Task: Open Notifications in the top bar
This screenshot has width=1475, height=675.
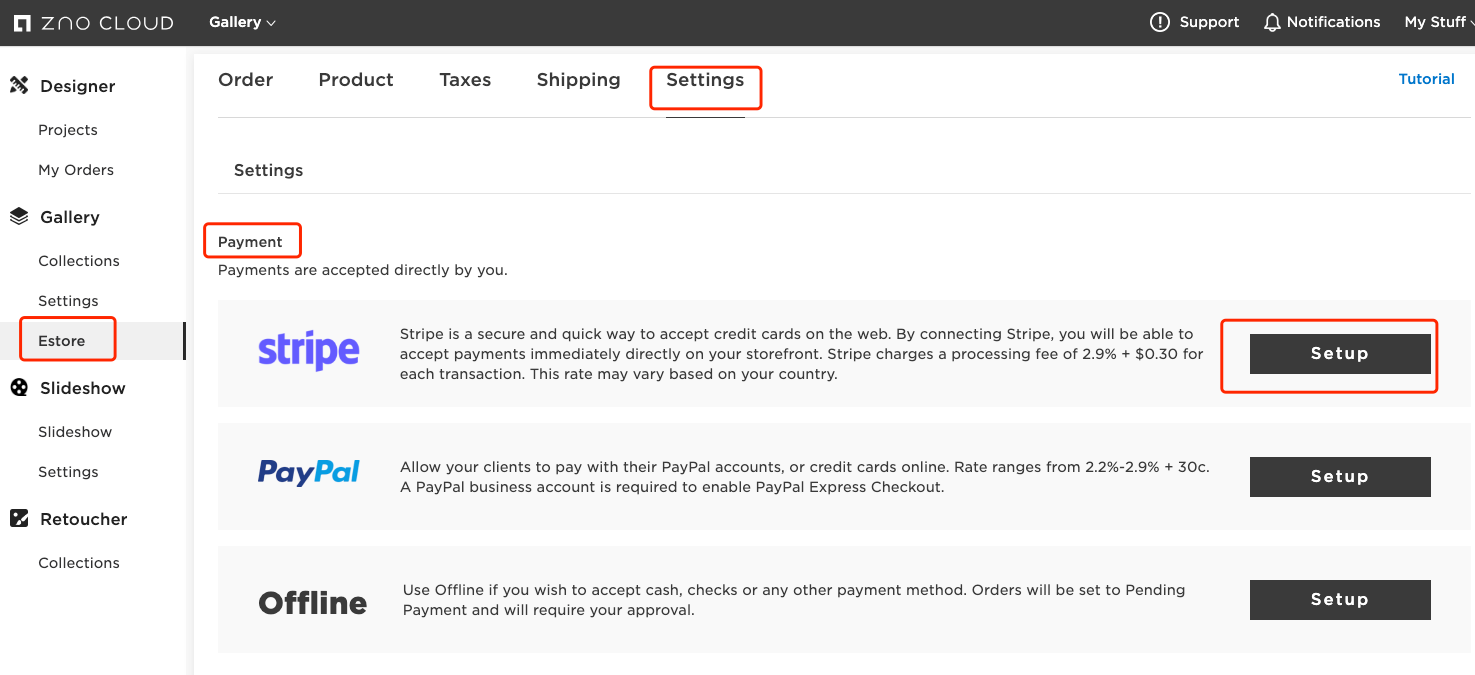Action: pyautogui.click(x=1322, y=22)
